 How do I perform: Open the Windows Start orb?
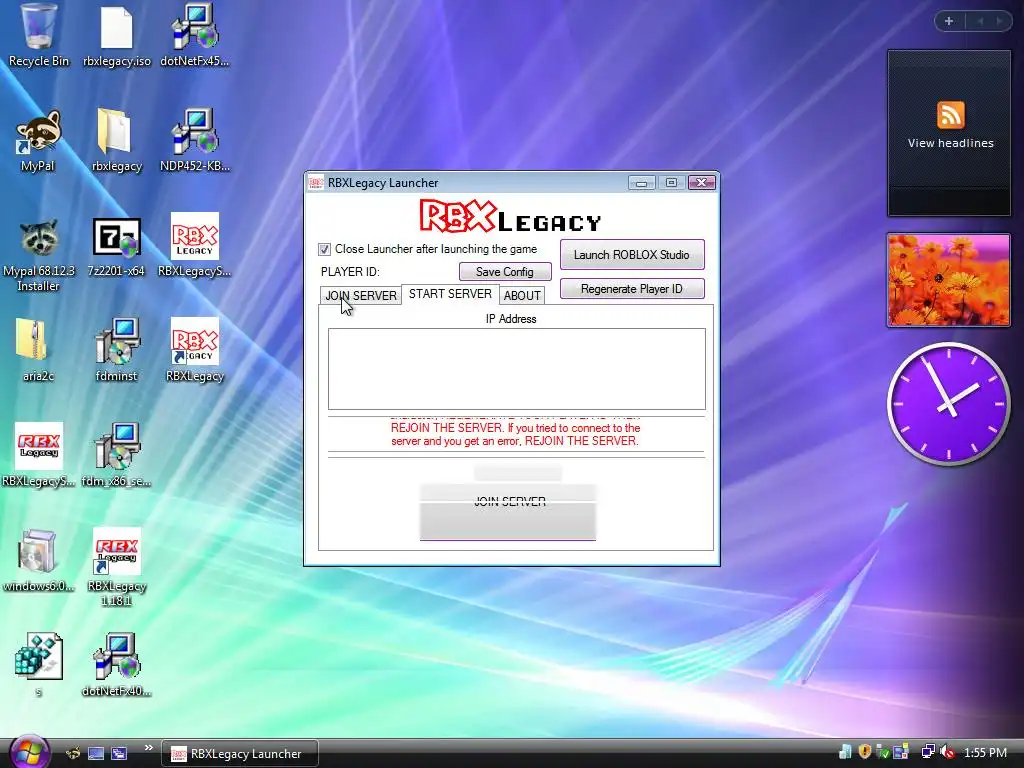tap(29, 752)
